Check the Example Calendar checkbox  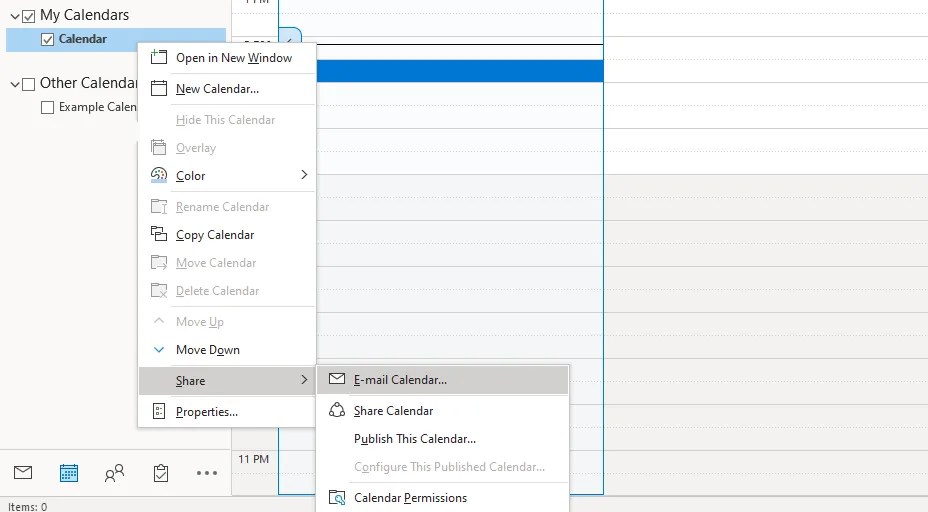coord(47,107)
